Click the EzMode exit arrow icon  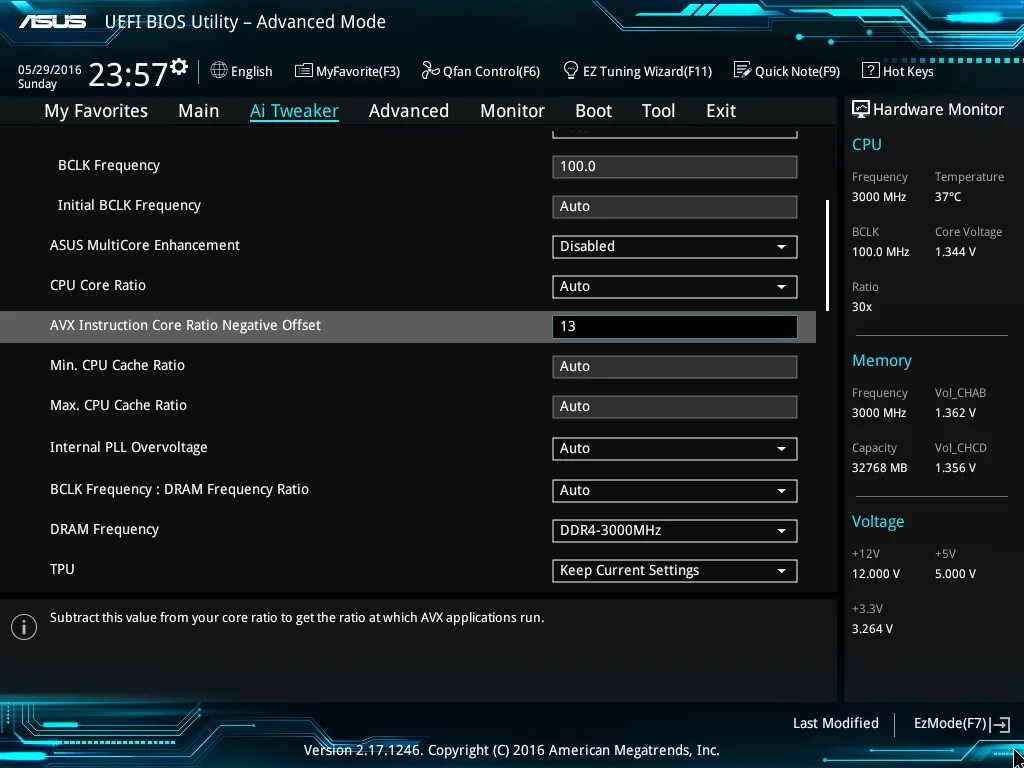point(1000,724)
